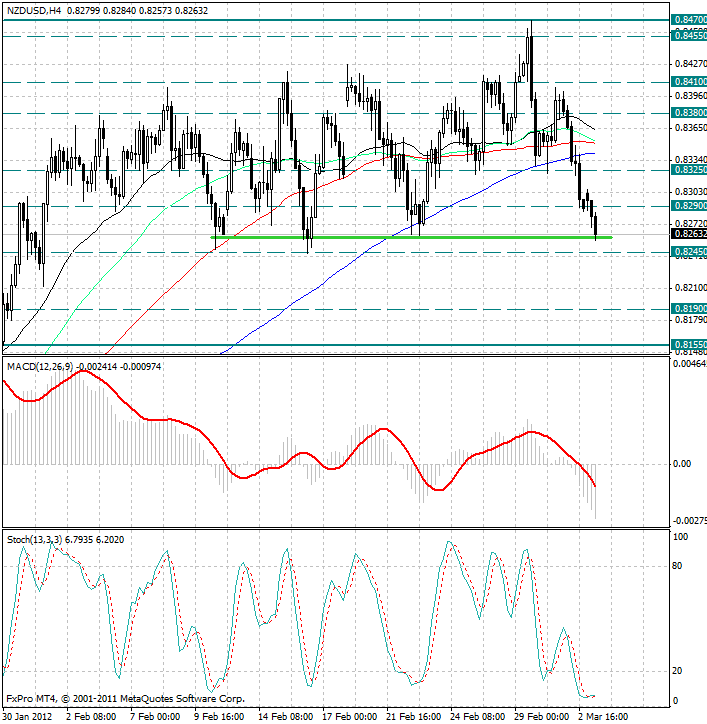Click the 0.83800 price level label
707x724 pixels.
click(688, 113)
